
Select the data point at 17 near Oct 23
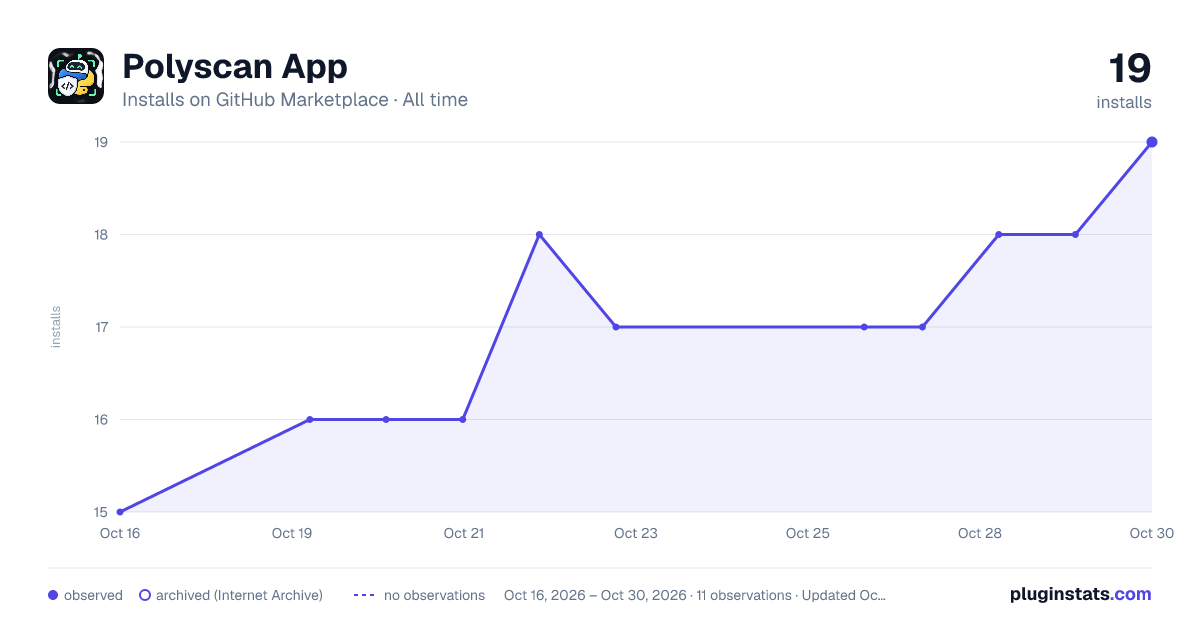pos(616,327)
